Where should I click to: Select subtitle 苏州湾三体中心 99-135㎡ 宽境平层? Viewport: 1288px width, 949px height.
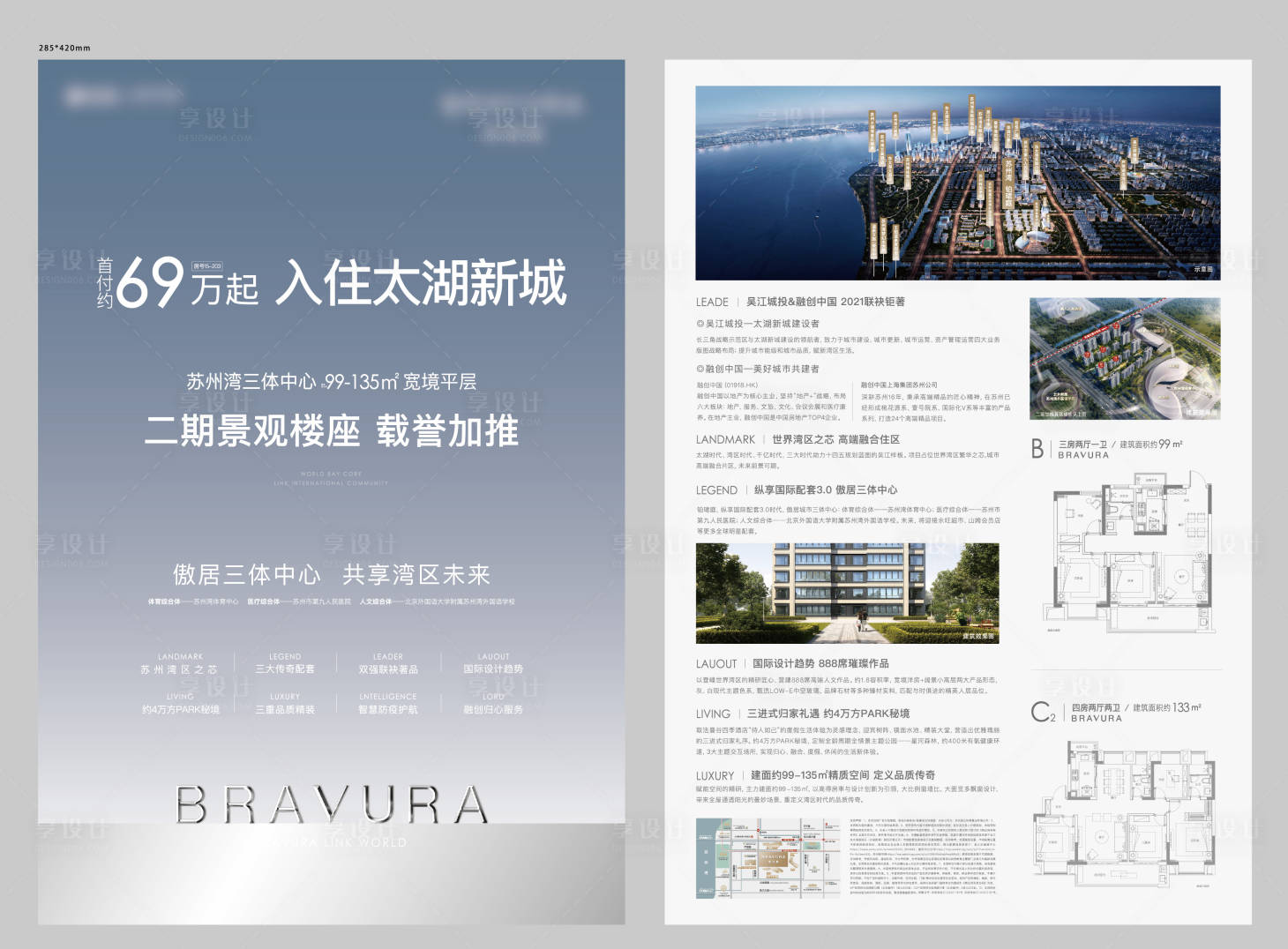(331, 382)
